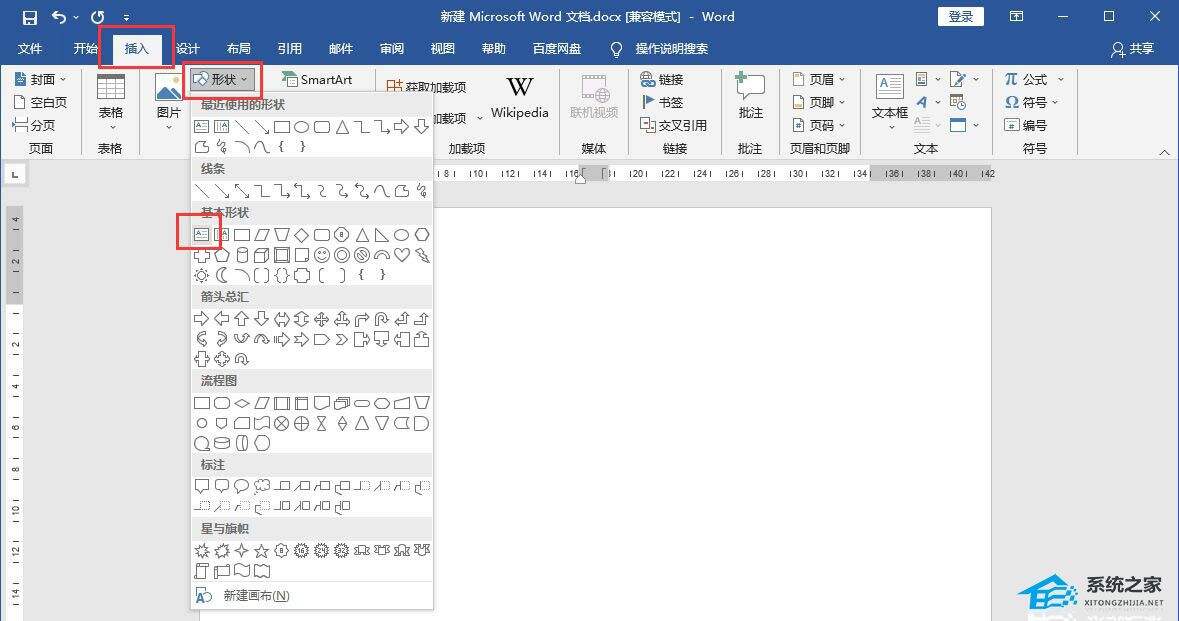Insert a Blank Page (空白页)
This screenshot has width=1179, height=621.
tap(41, 102)
